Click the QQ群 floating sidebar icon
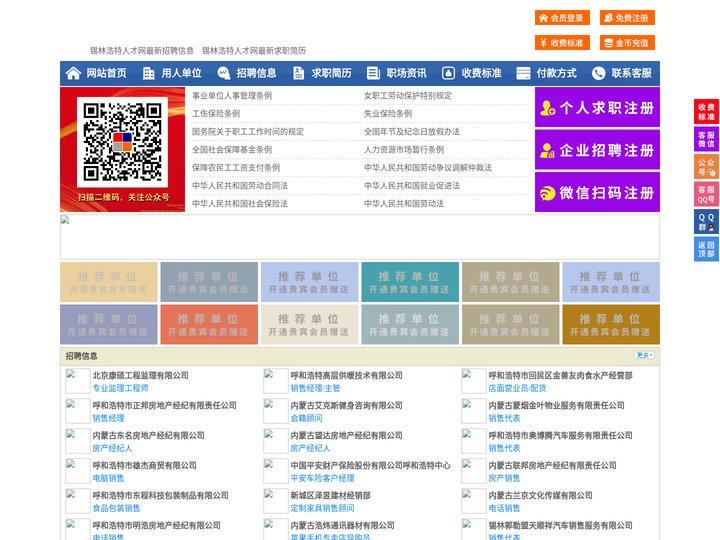Viewport: 720px width, 540px height. (x=706, y=222)
